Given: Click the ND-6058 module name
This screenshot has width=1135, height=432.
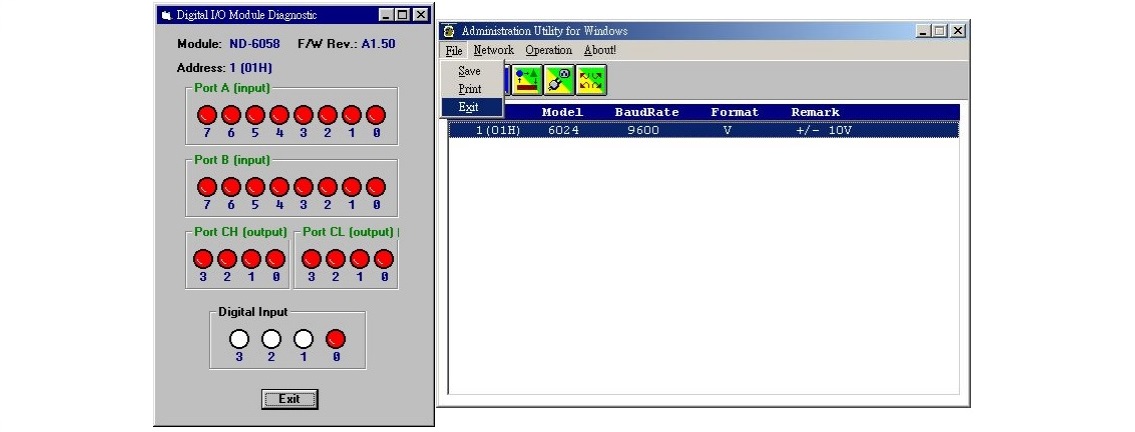Looking at the screenshot, I should pyautogui.click(x=255, y=44).
